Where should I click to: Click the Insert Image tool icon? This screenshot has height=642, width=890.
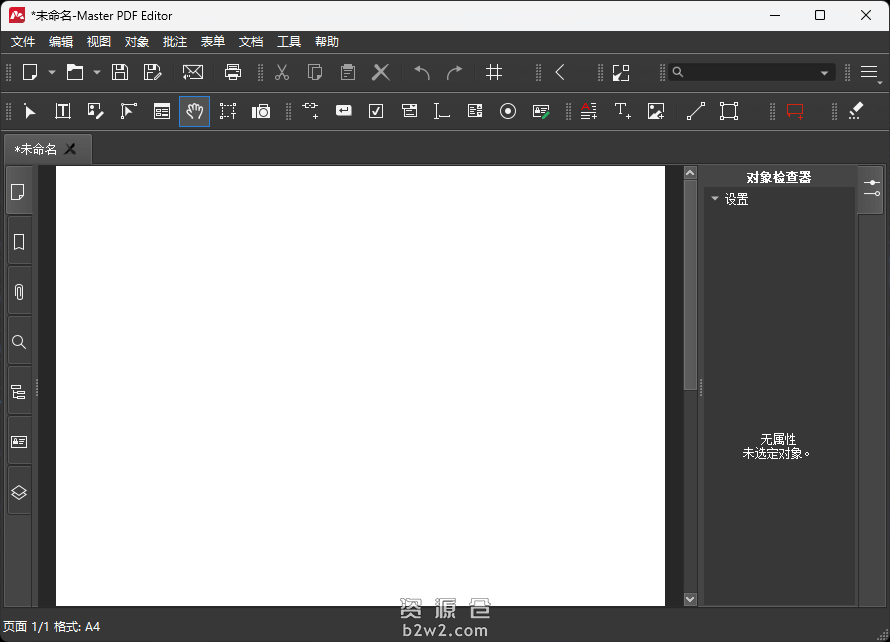[x=655, y=111]
